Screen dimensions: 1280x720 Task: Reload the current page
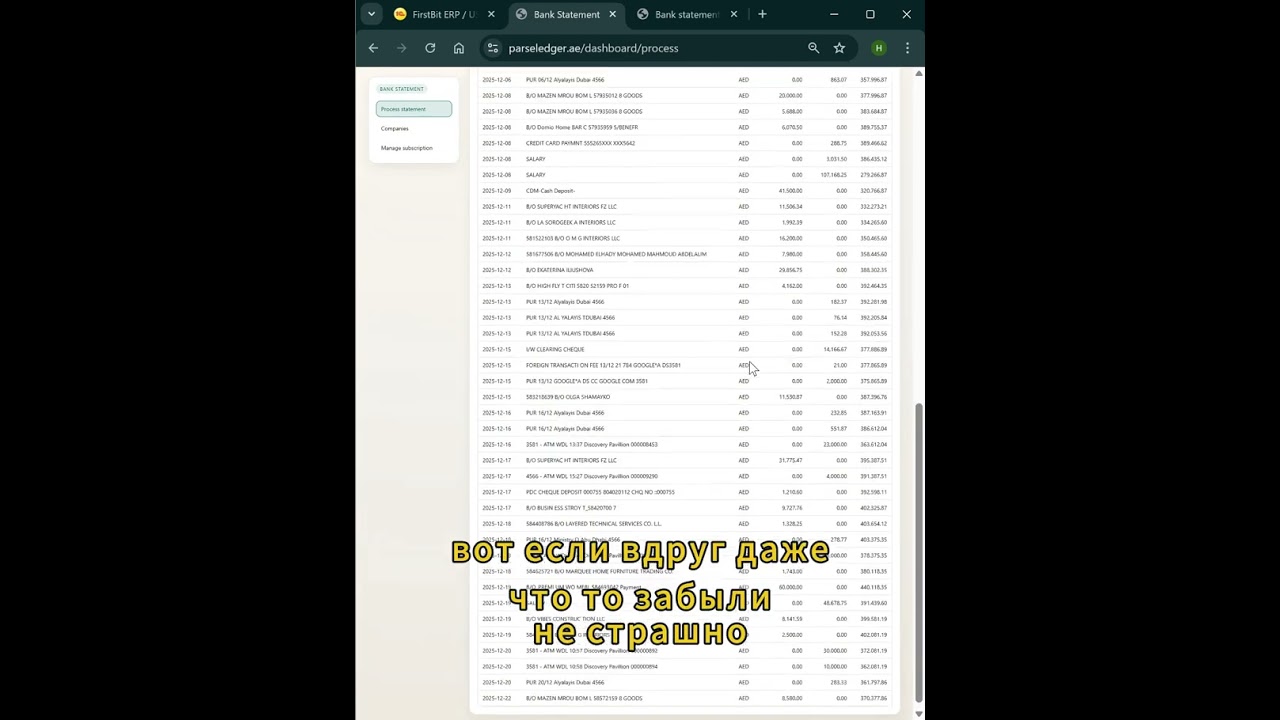430,48
